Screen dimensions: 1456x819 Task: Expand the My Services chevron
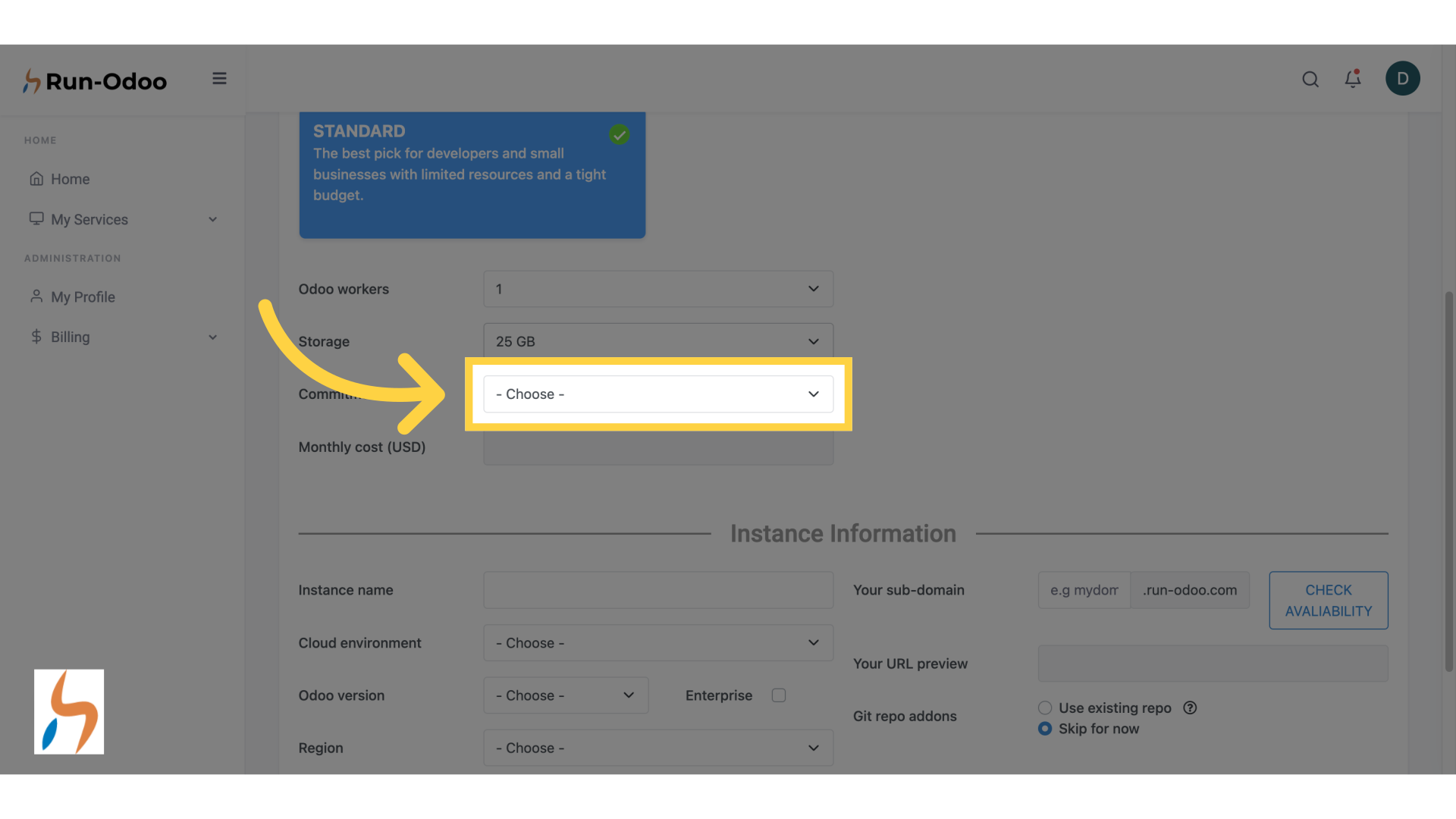[x=213, y=219]
